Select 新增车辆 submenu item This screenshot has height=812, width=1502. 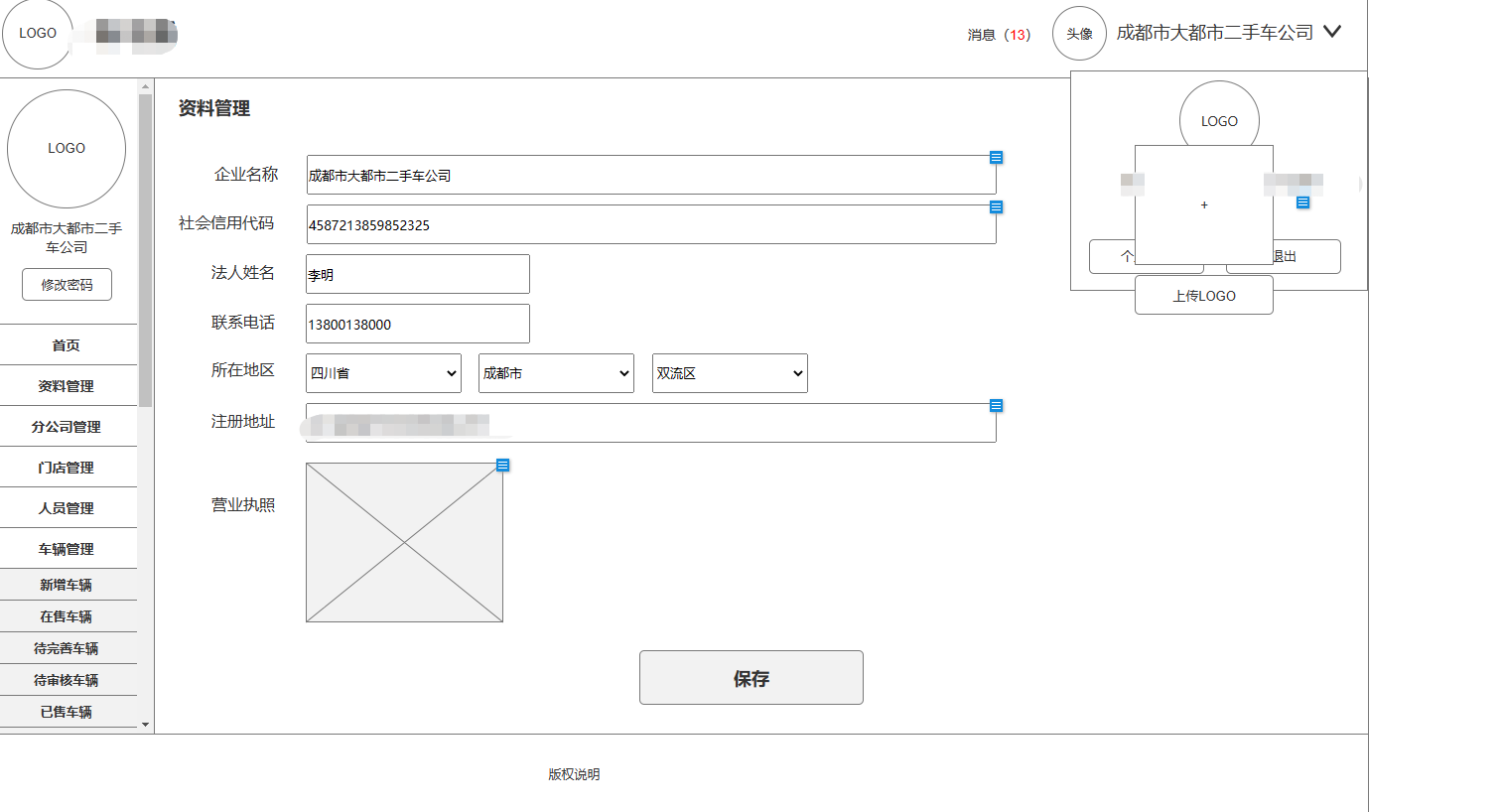68,585
